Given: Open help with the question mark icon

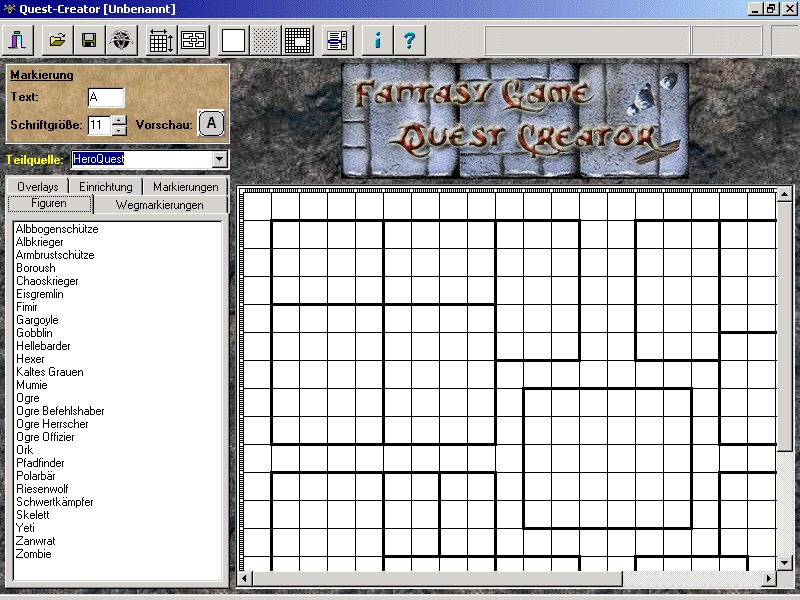Looking at the screenshot, I should pyautogui.click(x=409, y=40).
